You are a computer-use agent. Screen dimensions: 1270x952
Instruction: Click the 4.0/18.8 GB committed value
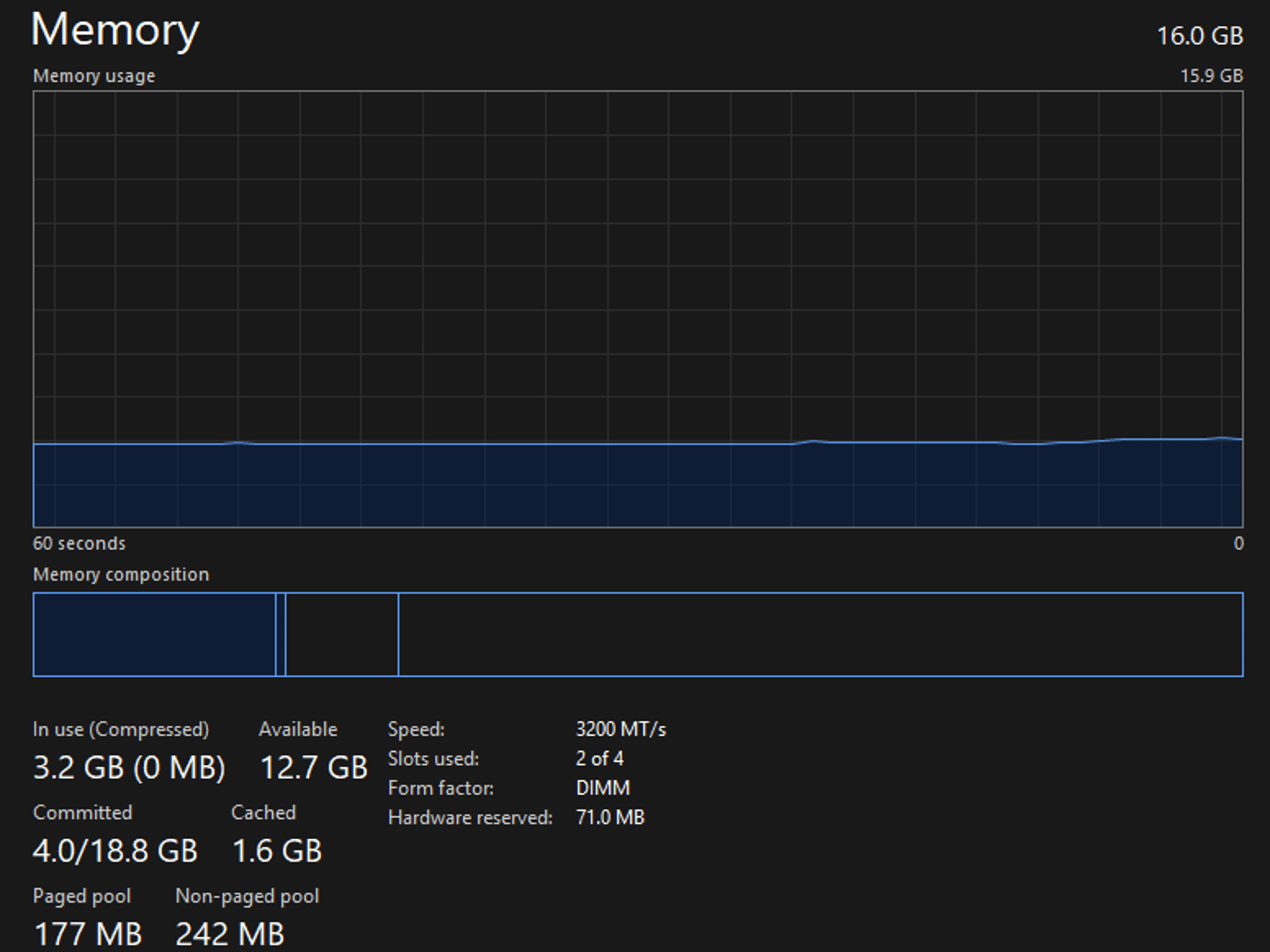[115, 851]
